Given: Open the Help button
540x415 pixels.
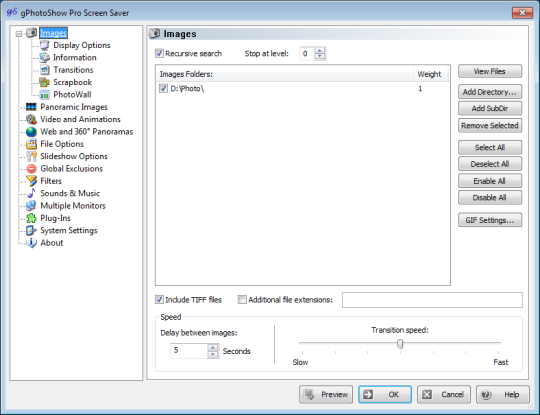Looking at the screenshot, I should point(502,394).
